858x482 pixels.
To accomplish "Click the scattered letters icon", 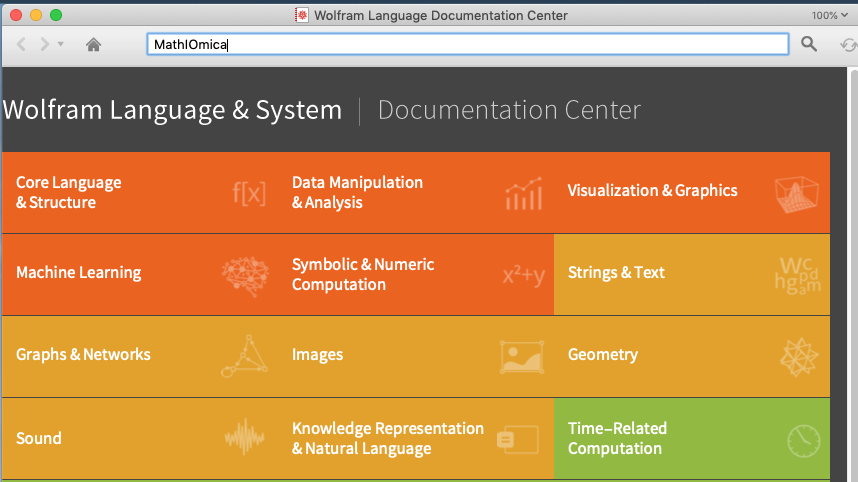I will pyautogui.click(x=797, y=276).
